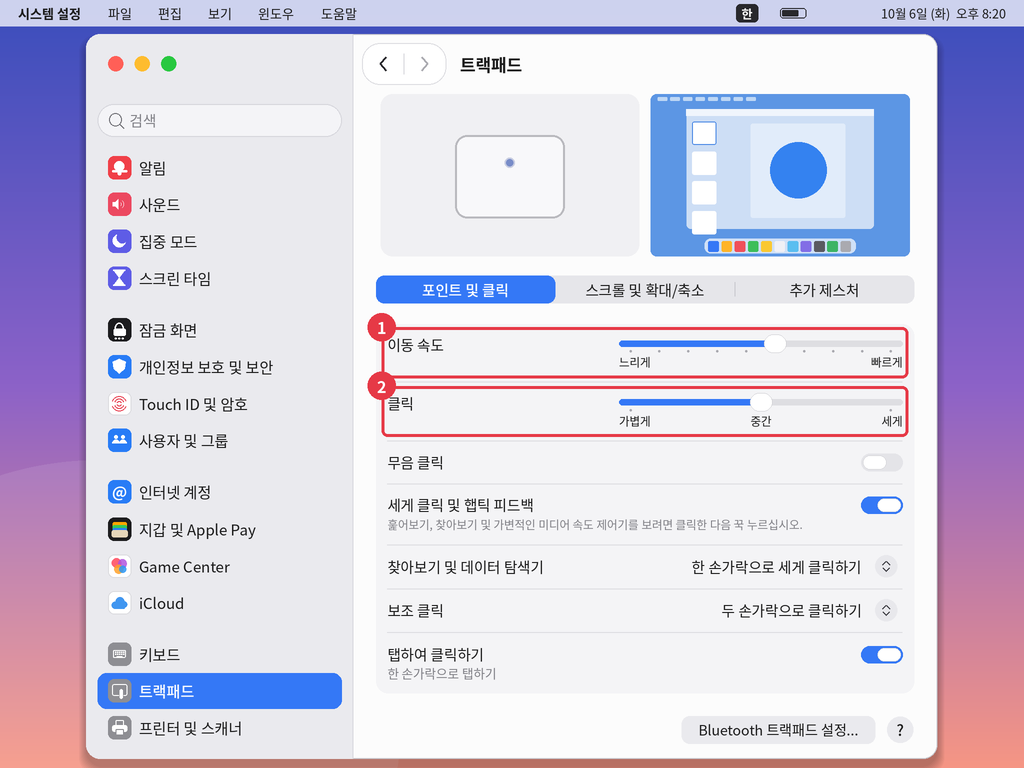Click the forward chevron navigation arrow

click(x=424, y=64)
